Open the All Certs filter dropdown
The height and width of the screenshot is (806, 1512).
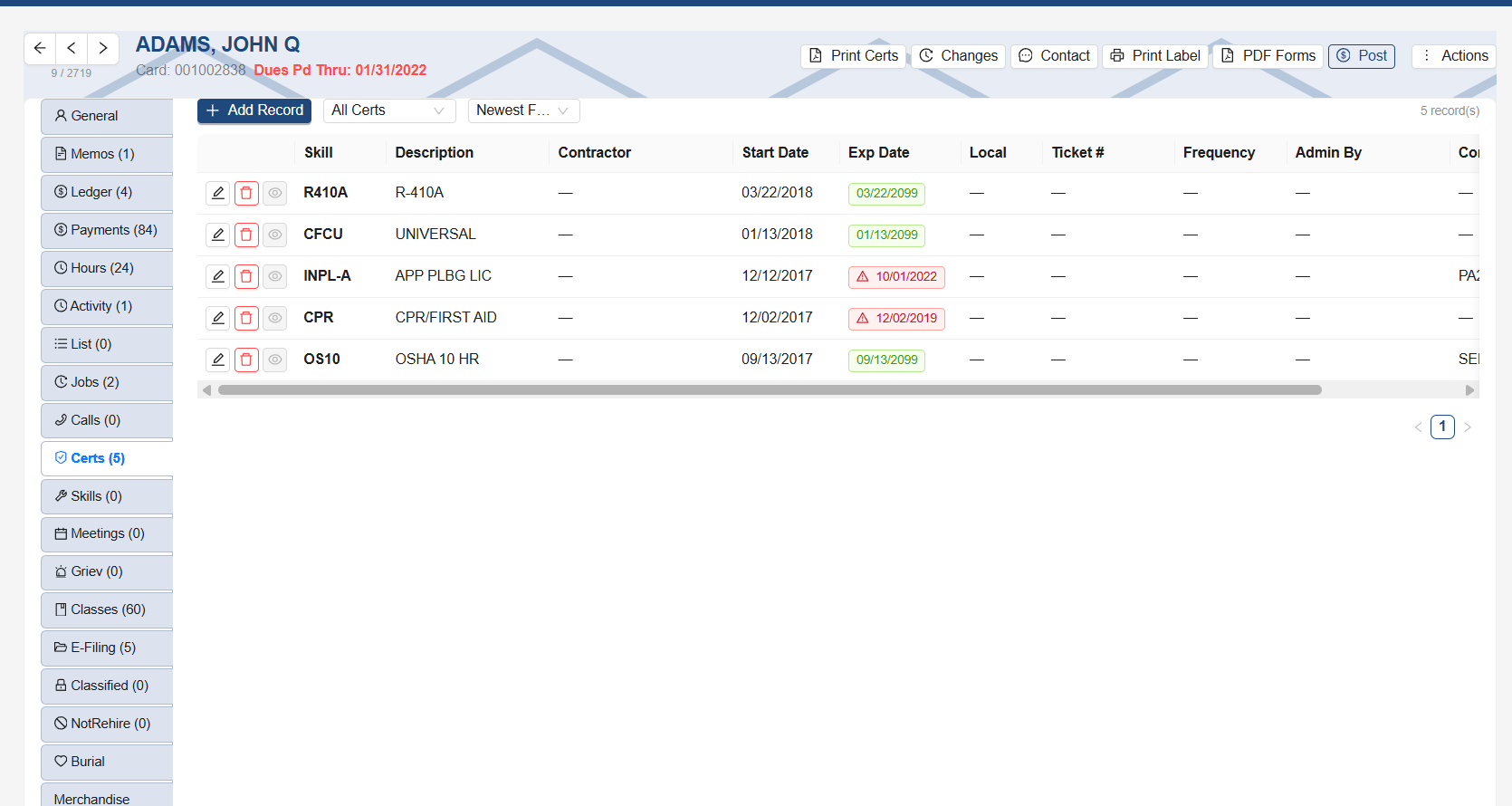click(x=389, y=110)
